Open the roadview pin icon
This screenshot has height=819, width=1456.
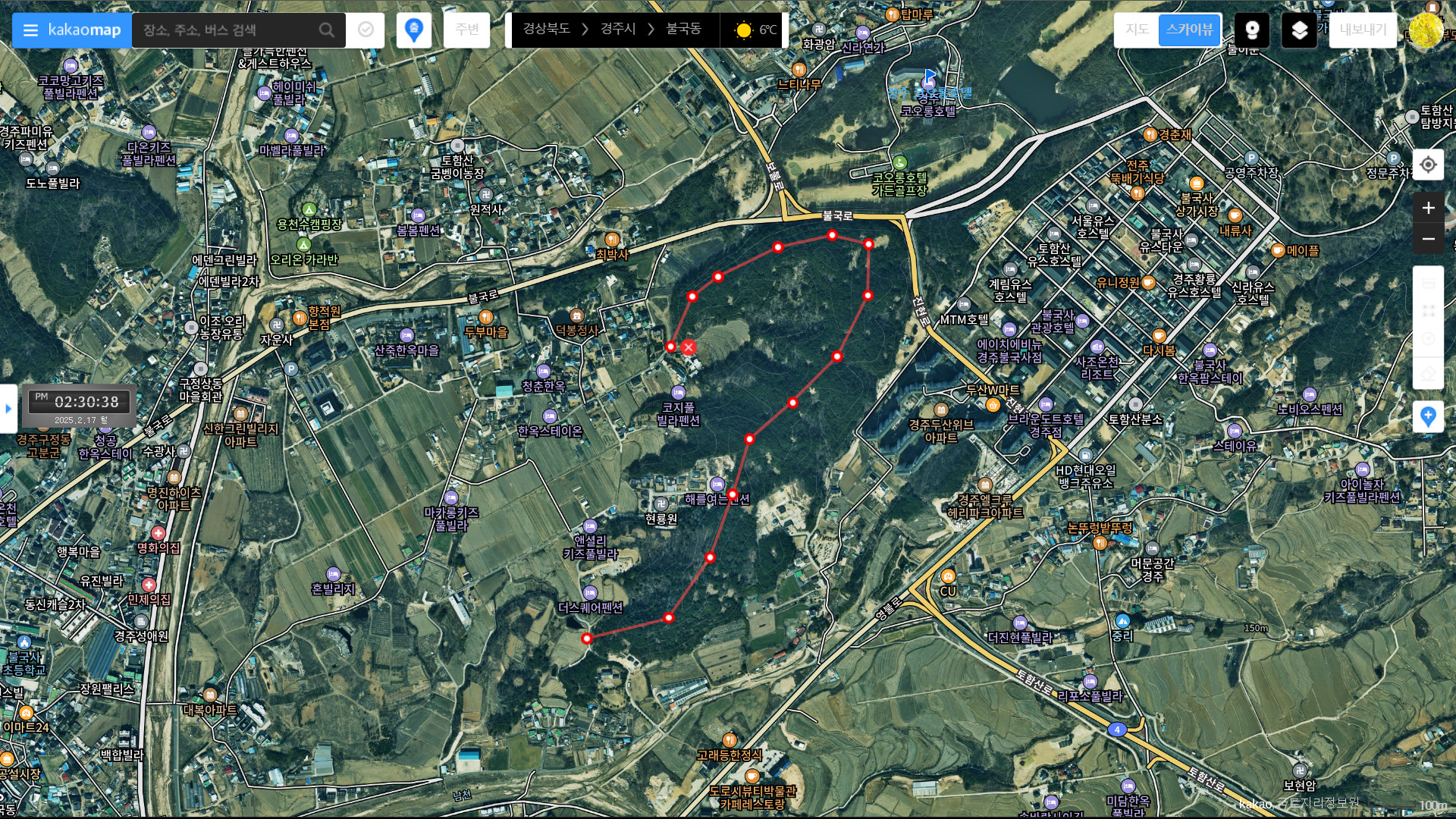point(1252,30)
